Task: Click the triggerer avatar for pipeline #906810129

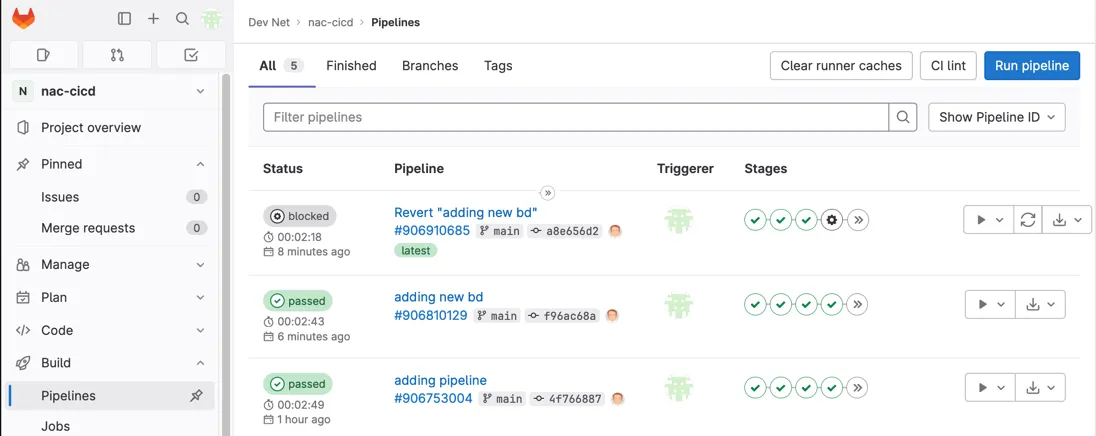Action: click(x=678, y=303)
